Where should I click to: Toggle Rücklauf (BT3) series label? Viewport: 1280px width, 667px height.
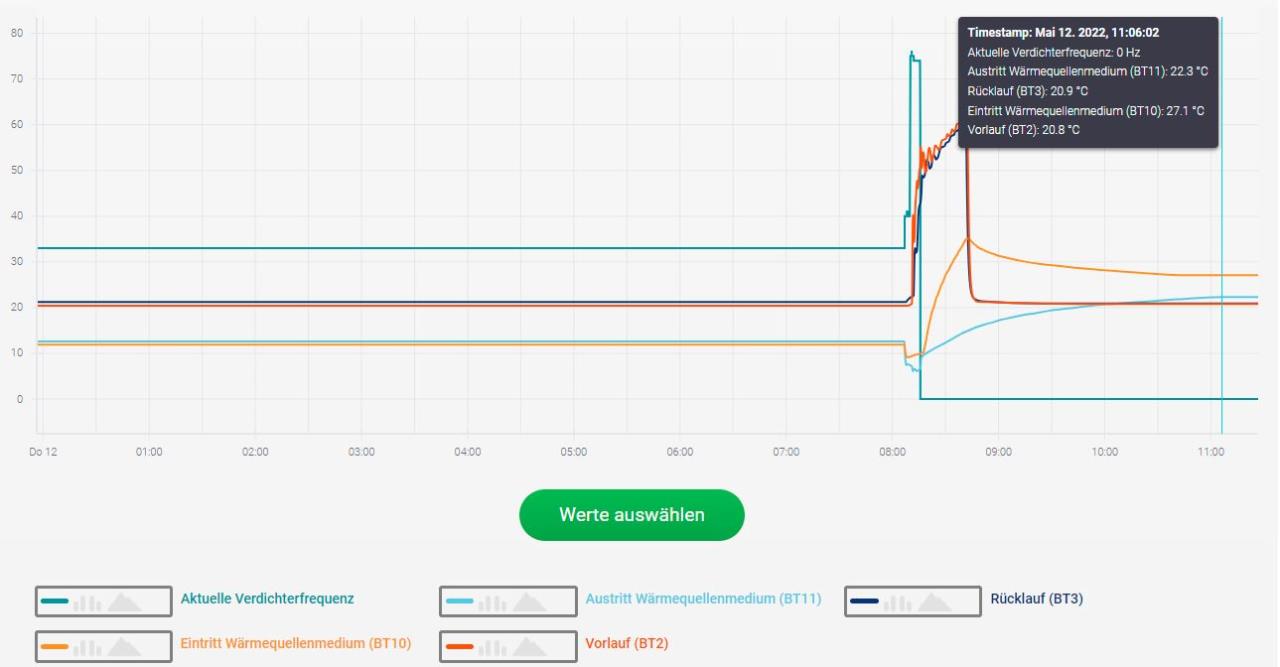point(1037,599)
